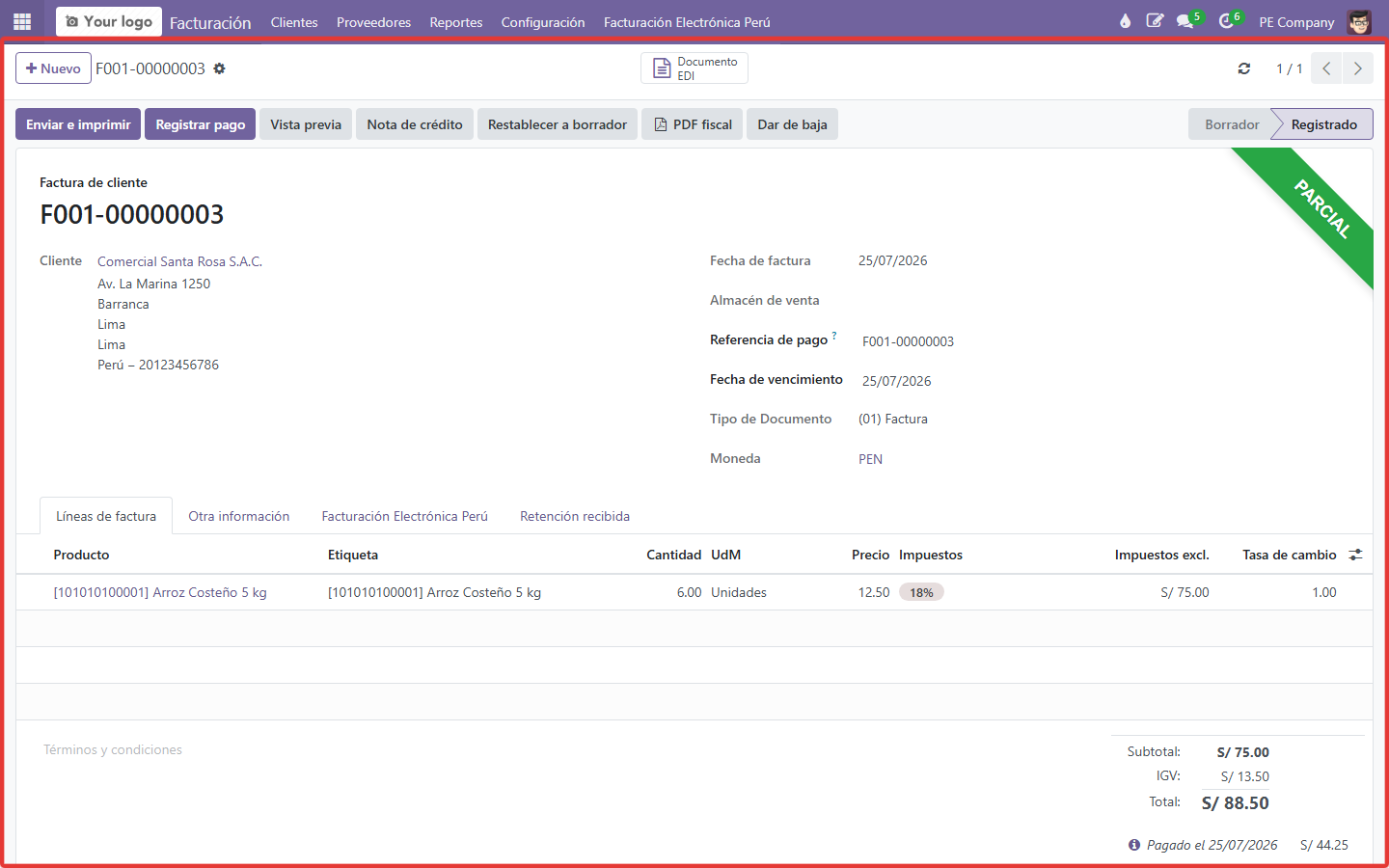1389x868 pixels.
Task: Open the activities clock icon with badge 6
Action: pos(1226,21)
